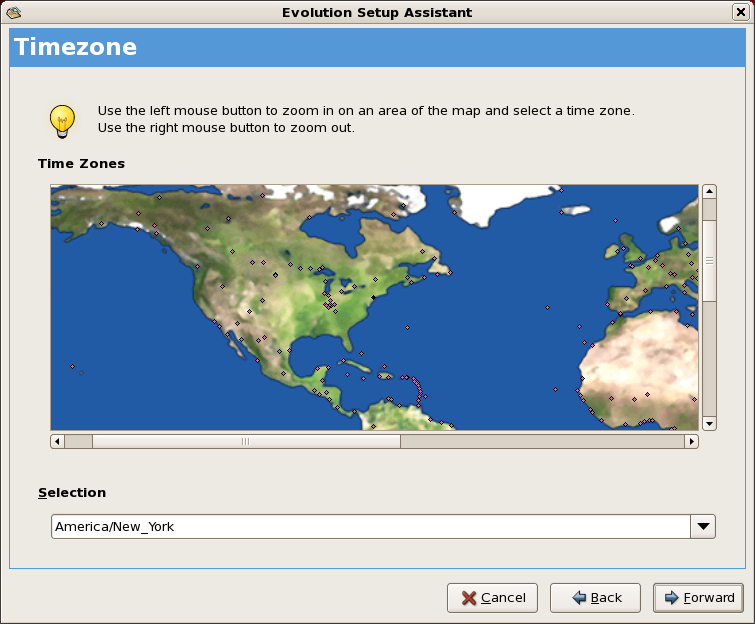Close the Evolution Setup Assistant window
755x624 pixels.
[x=740, y=12]
